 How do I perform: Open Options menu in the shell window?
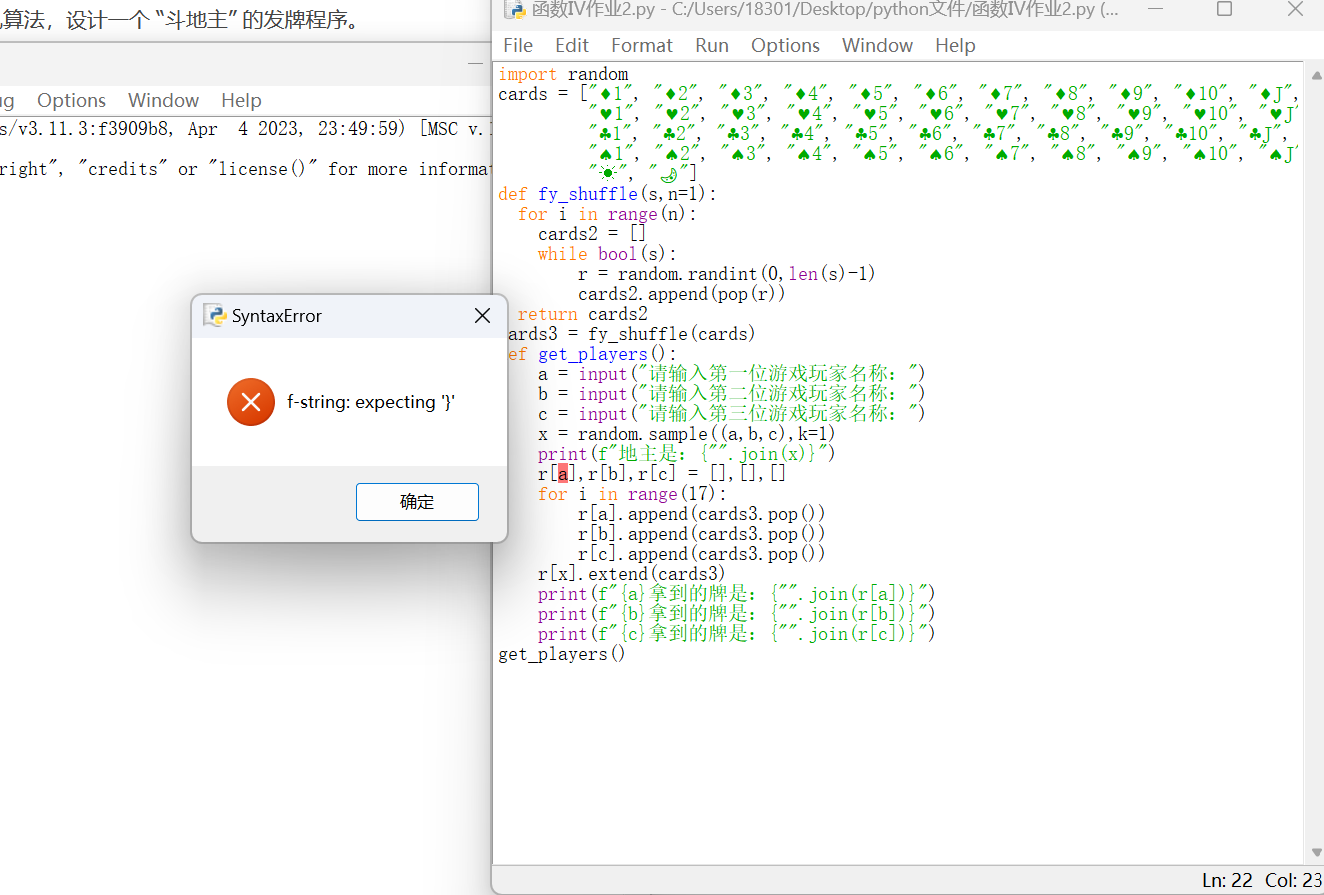click(71, 101)
